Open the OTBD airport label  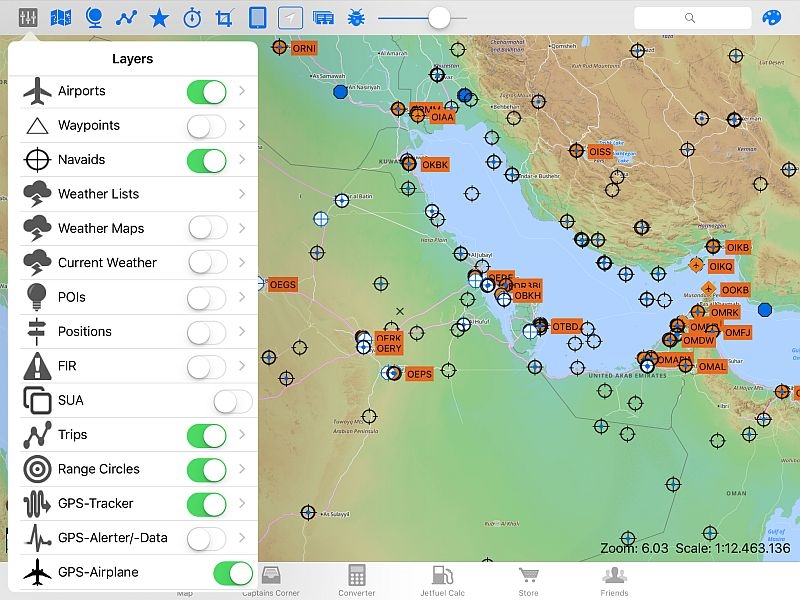click(565, 327)
